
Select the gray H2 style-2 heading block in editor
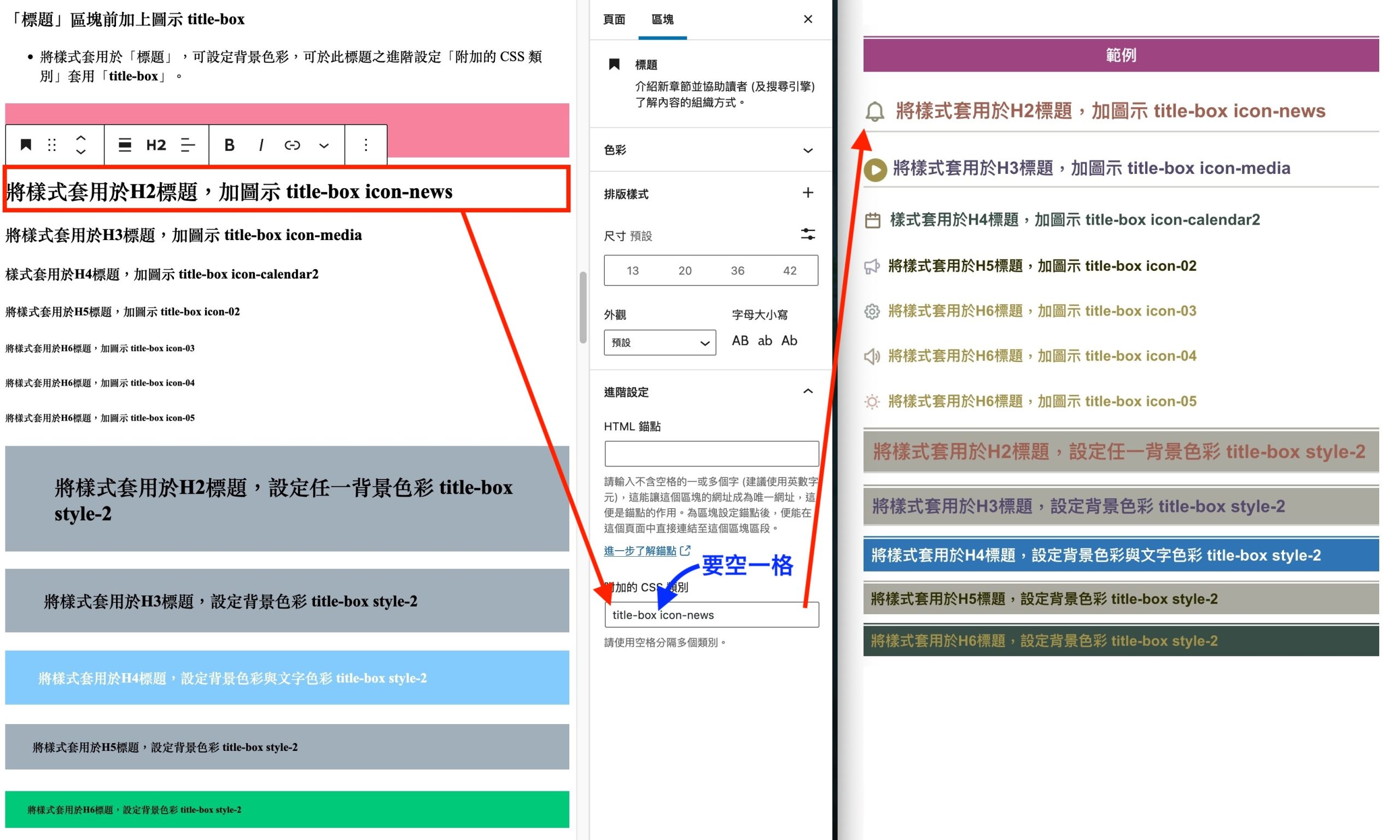pos(287,499)
